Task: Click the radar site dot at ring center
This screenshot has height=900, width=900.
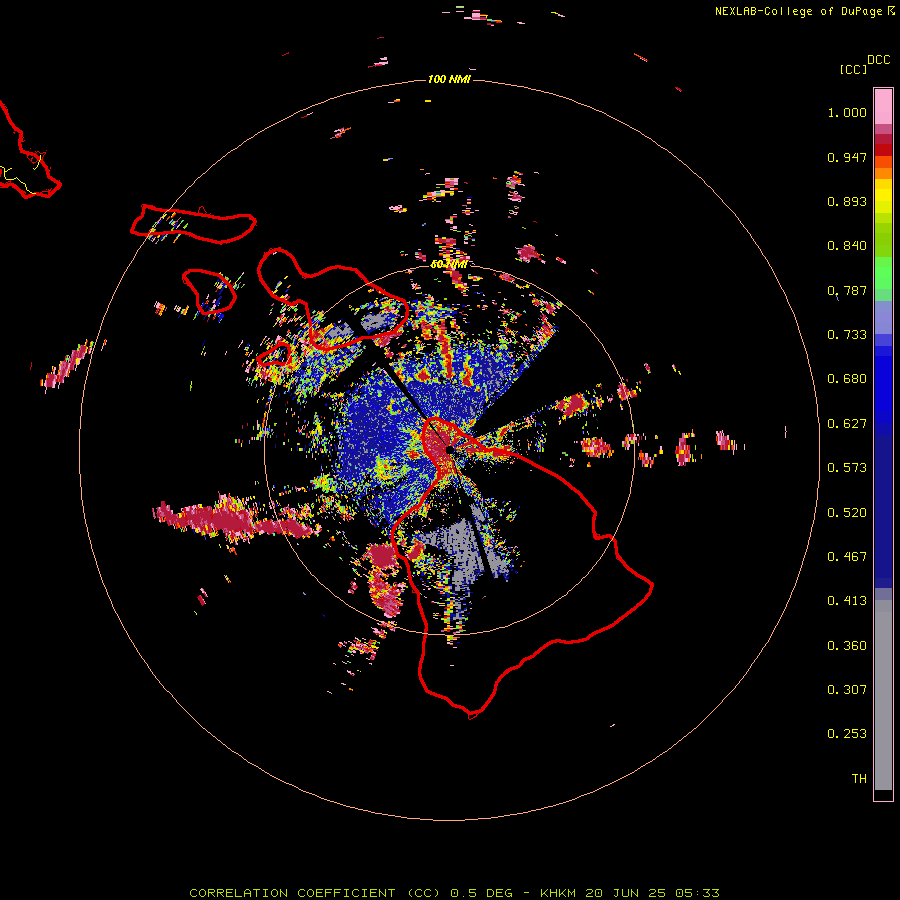Action: pyautogui.click(x=449, y=449)
